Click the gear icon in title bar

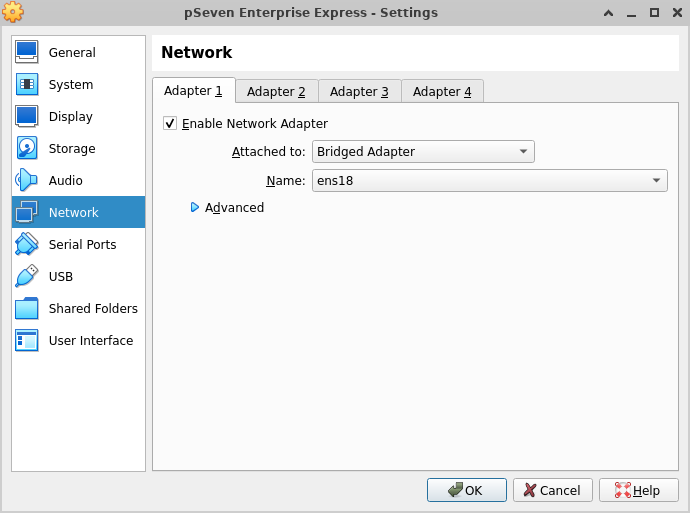(x=14, y=13)
